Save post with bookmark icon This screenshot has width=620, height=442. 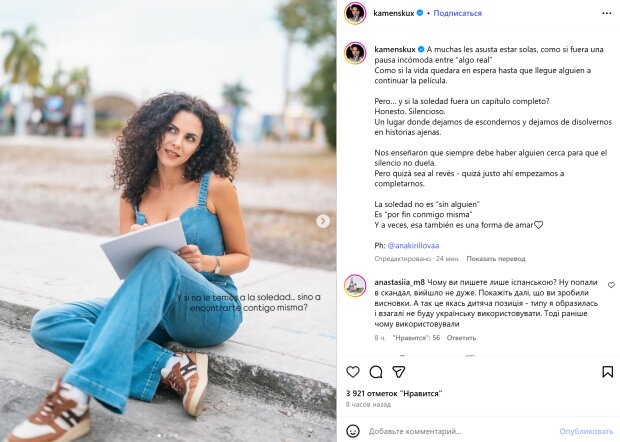tap(607, 372)
